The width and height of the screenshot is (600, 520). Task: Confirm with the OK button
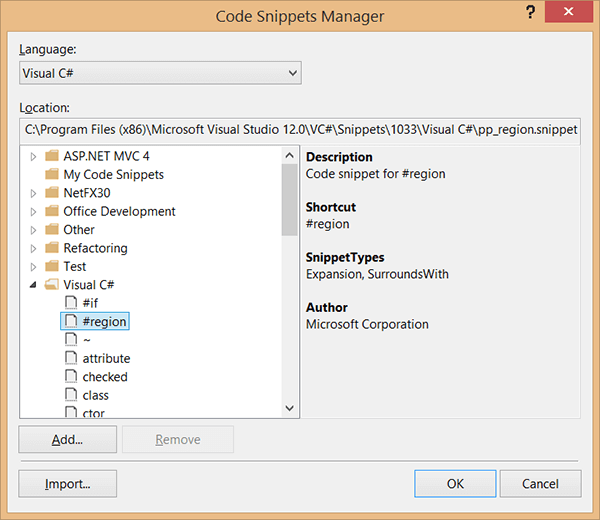455,484
